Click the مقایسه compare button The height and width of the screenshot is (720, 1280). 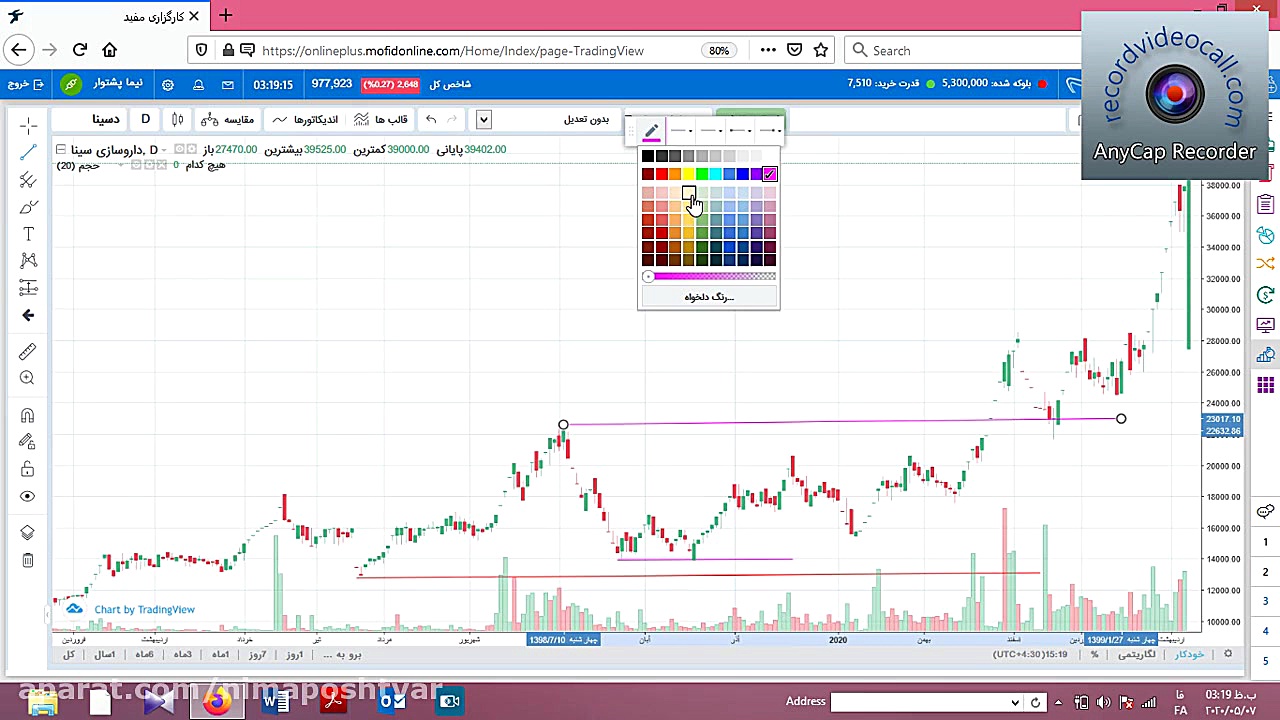pyautogui.click(x=228, y=119)
